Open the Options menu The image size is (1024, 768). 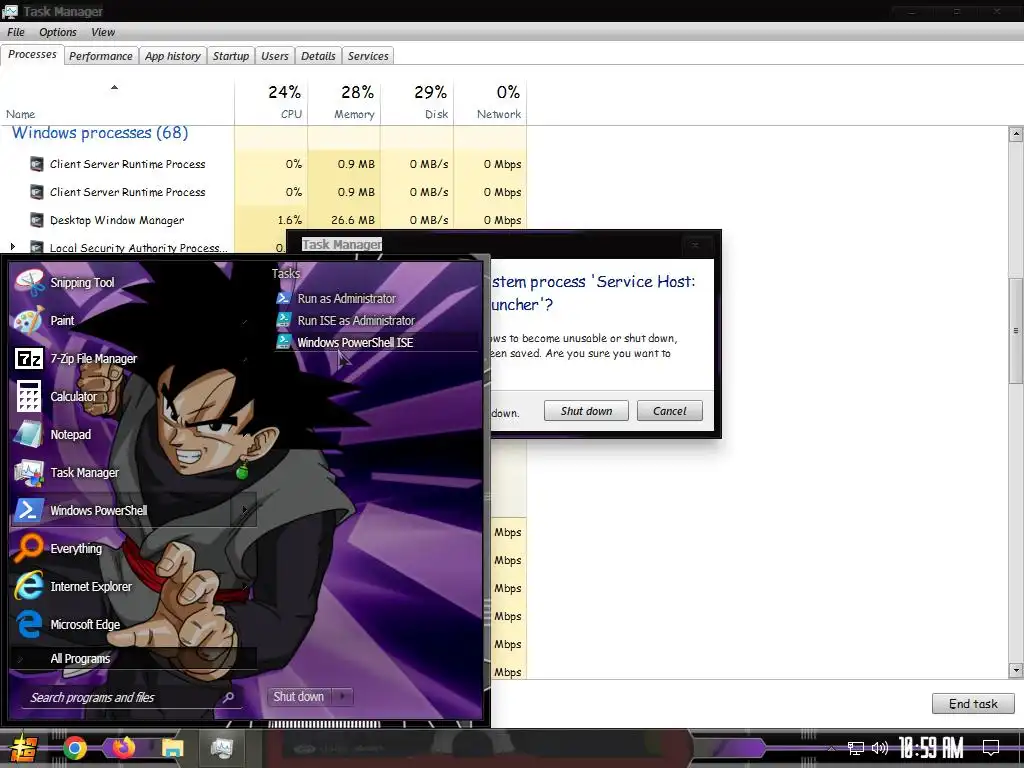(57, 32)
